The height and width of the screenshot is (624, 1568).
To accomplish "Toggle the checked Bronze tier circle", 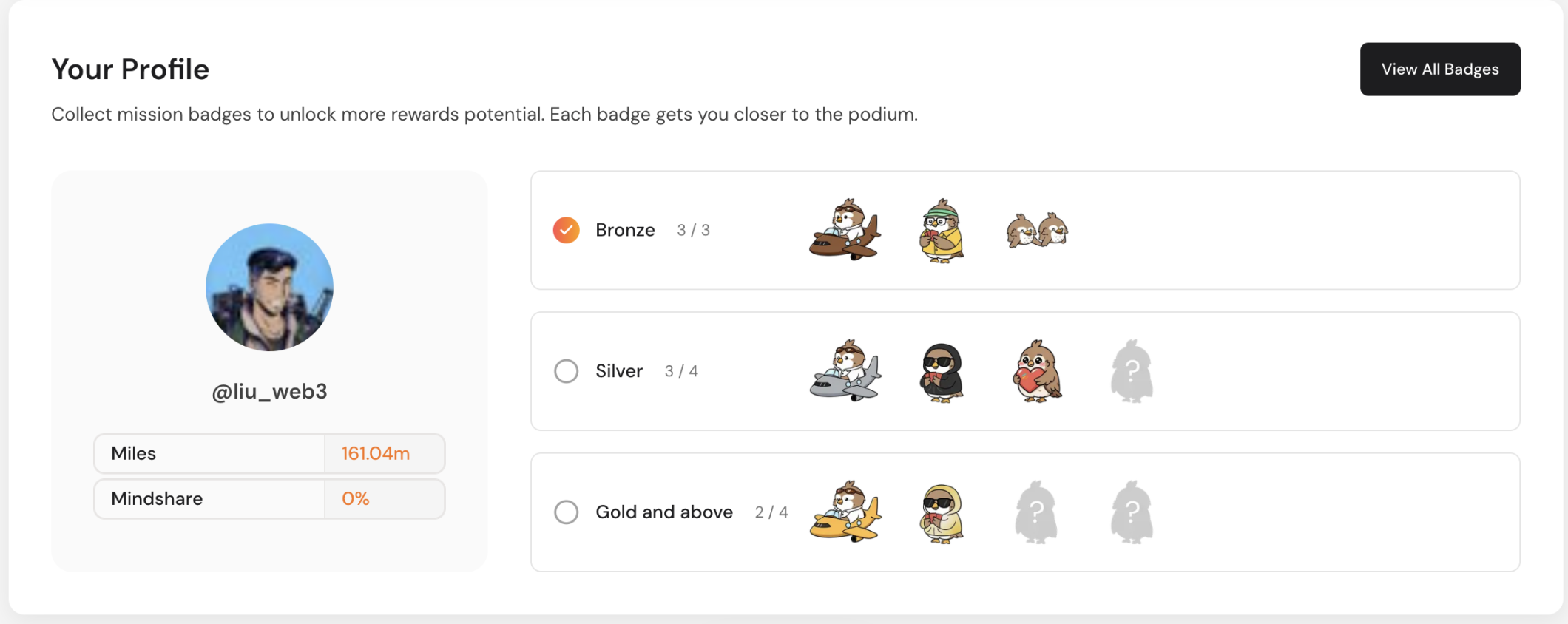I will click(567, 230).
